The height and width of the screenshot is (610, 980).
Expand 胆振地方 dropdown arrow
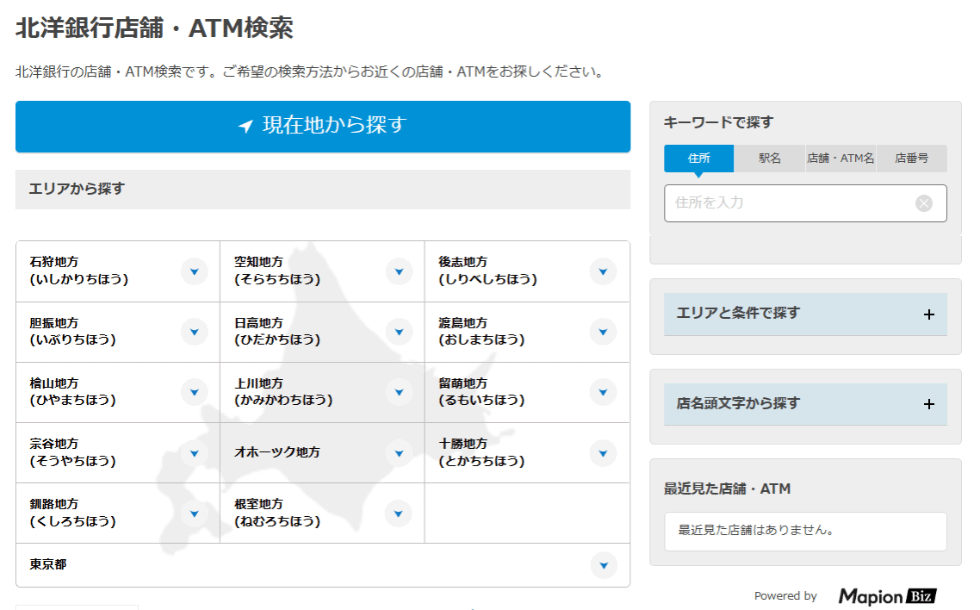[x=194, y=332]
